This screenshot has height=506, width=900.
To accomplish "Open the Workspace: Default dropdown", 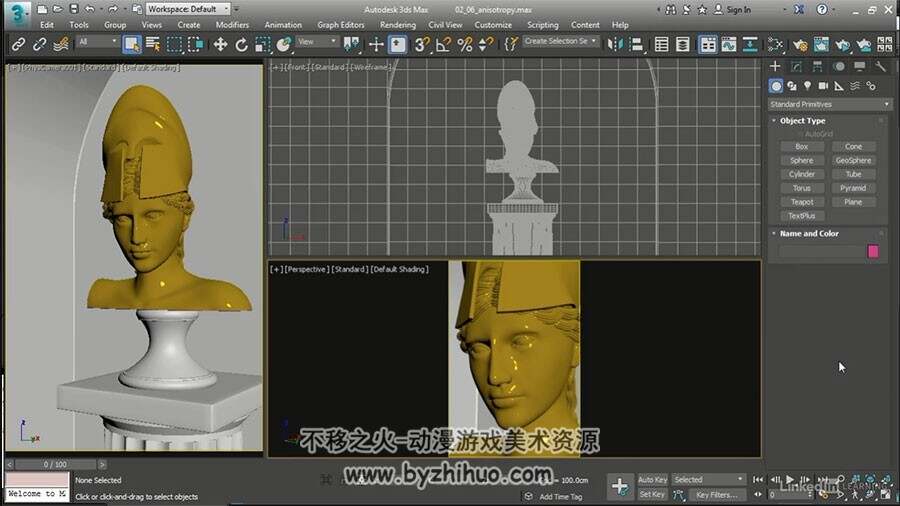I will [188, 9].
